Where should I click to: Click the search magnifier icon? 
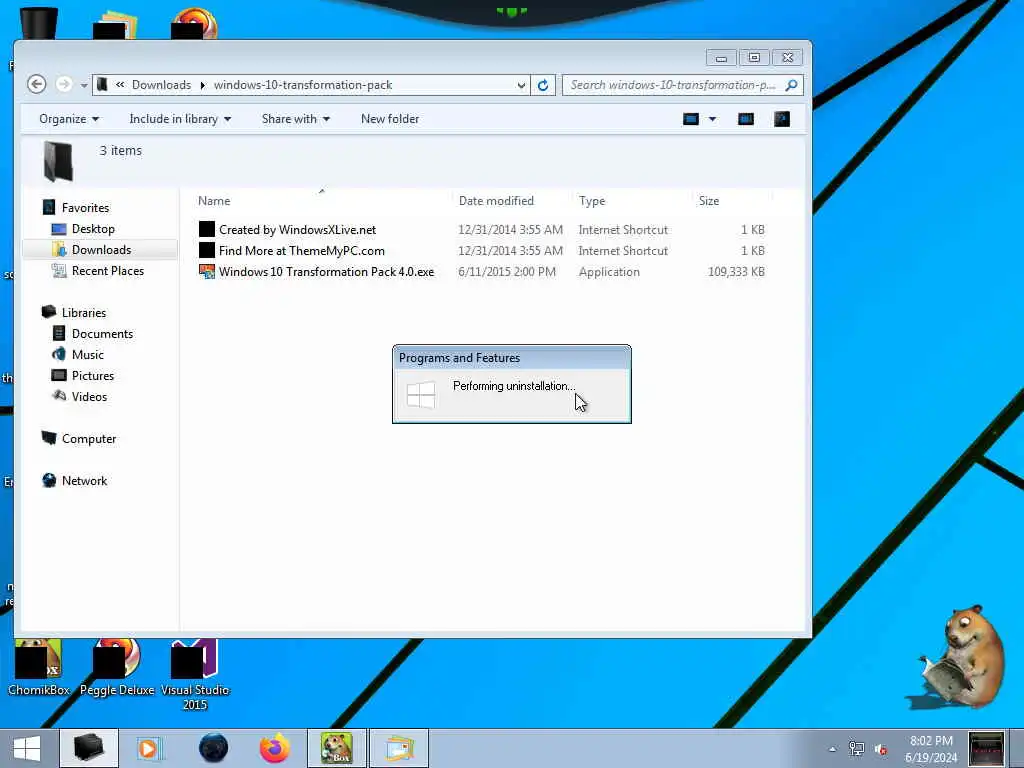coord(792,85)
